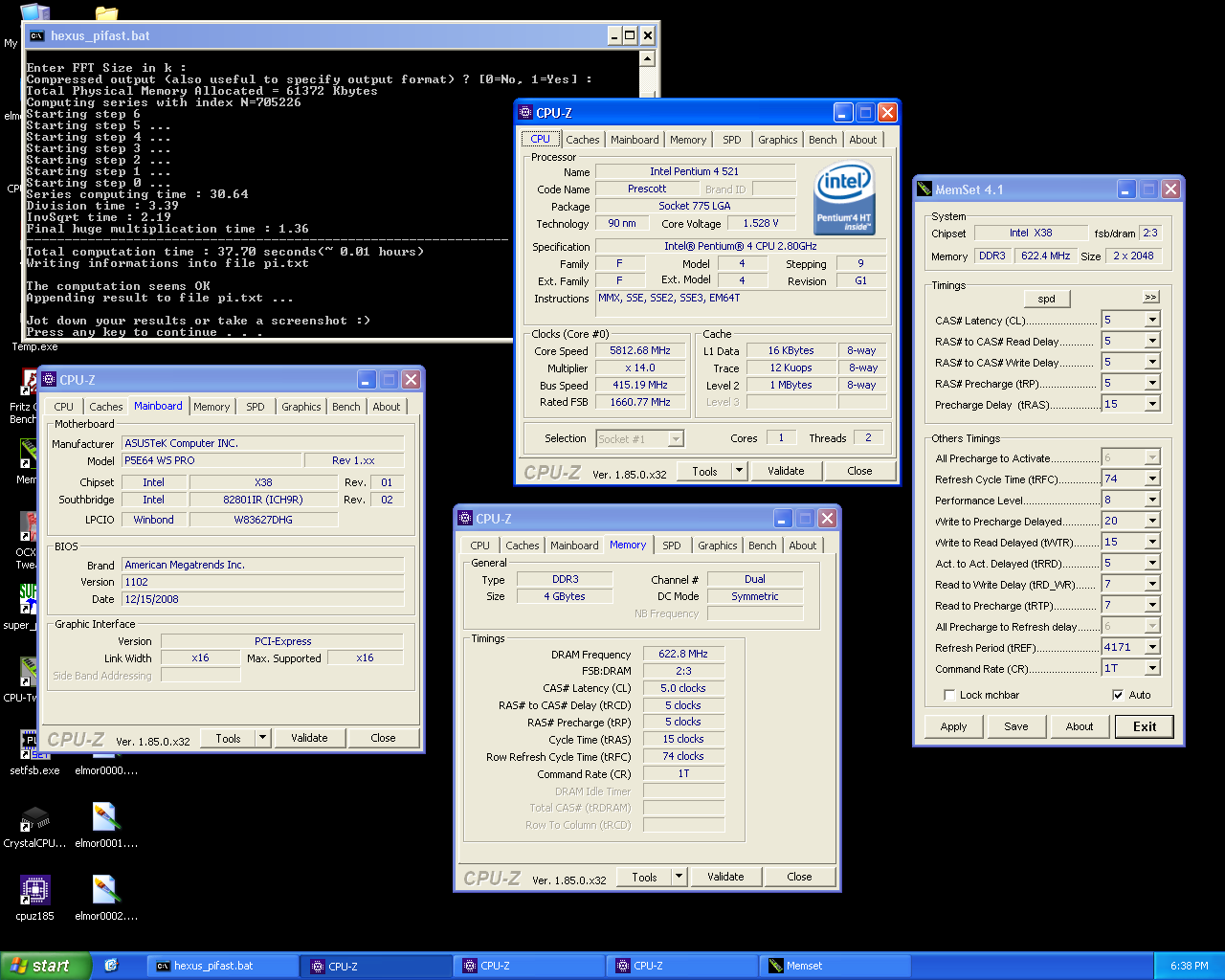Click the title icon of CPU-Z processor window
Viewport: 1225px width, 980px height.
point(525,112)
